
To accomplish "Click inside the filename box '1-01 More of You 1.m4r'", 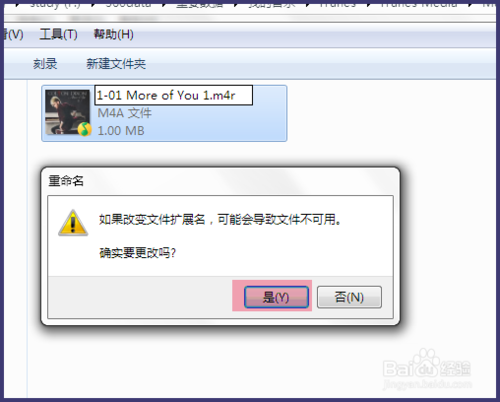I will [x=173, y=95].
